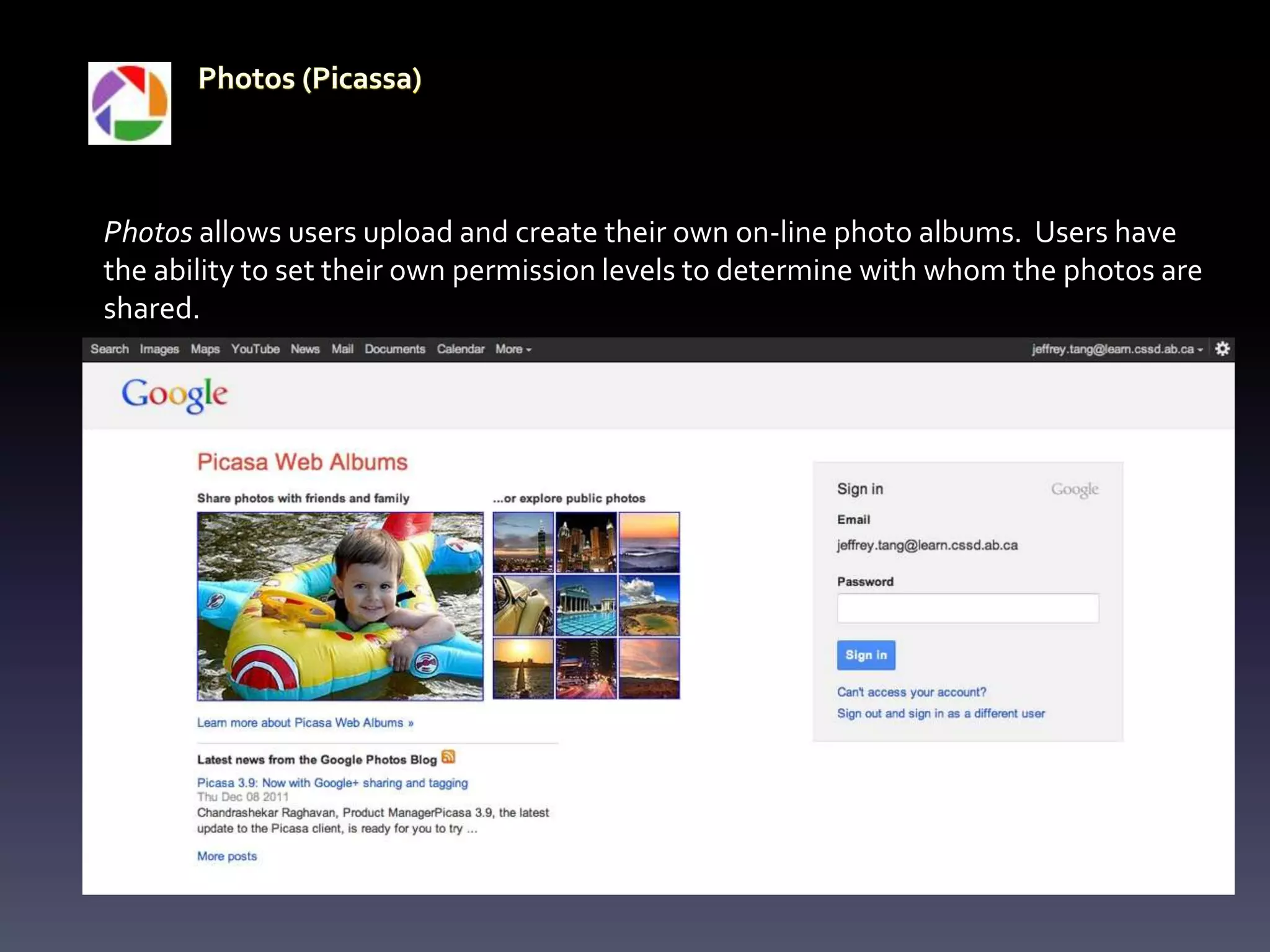
Task: Open Picasa 3.9 Google+ sharing blog post
Action: click(332, 783)
